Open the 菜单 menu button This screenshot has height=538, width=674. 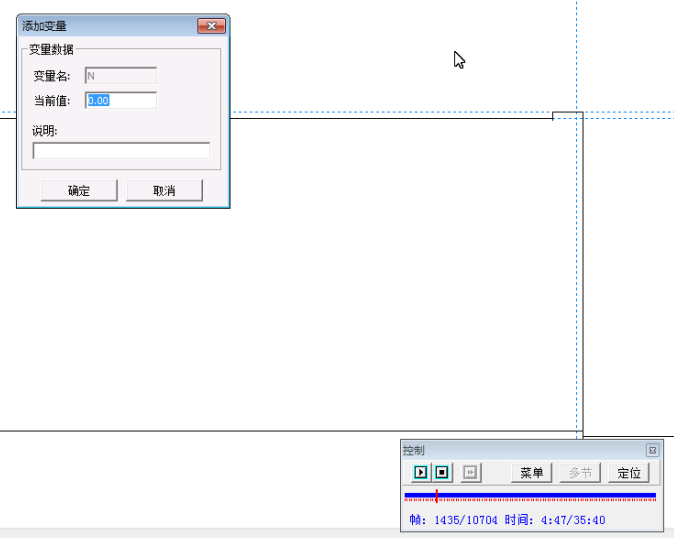click(532, 473)
